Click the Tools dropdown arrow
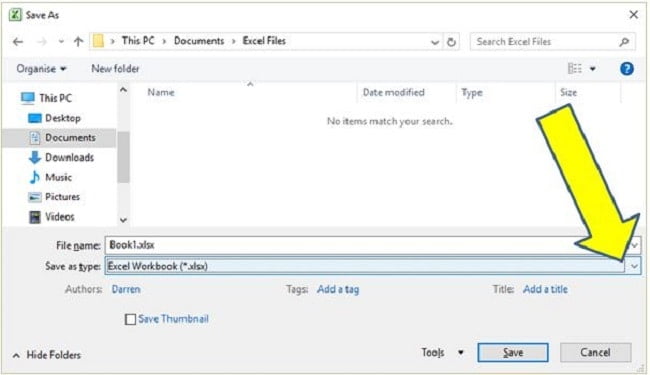This screenshot has height=375, width=650. coord(461,353)
